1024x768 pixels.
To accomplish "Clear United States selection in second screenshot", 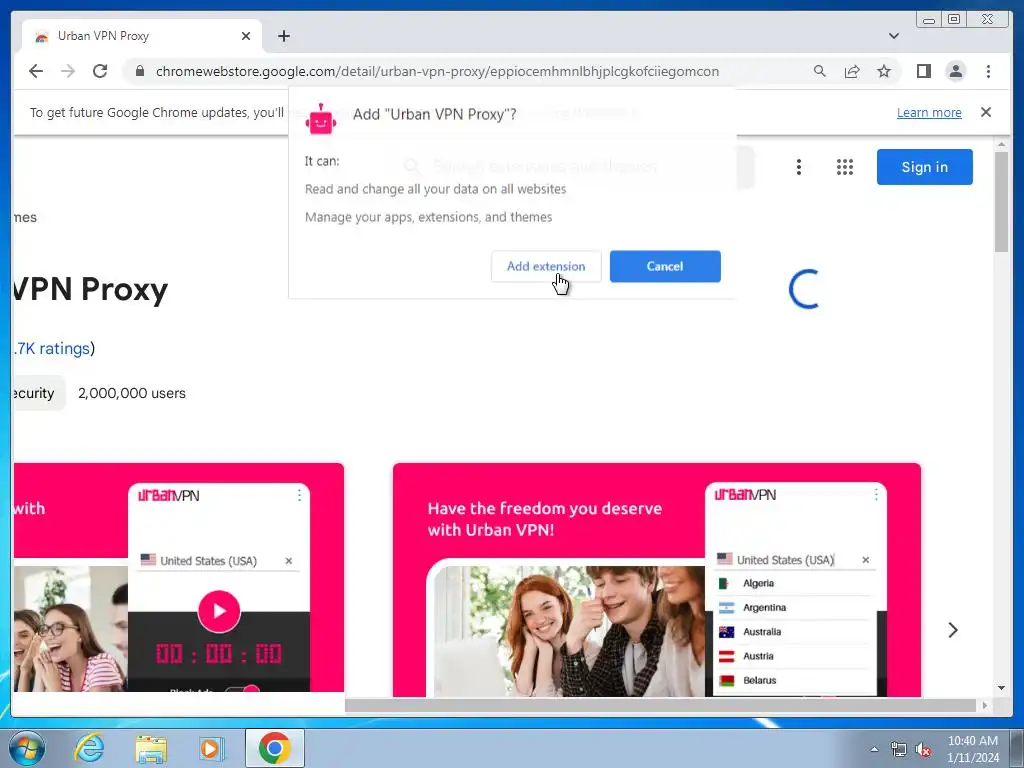I will pos(865,560).
